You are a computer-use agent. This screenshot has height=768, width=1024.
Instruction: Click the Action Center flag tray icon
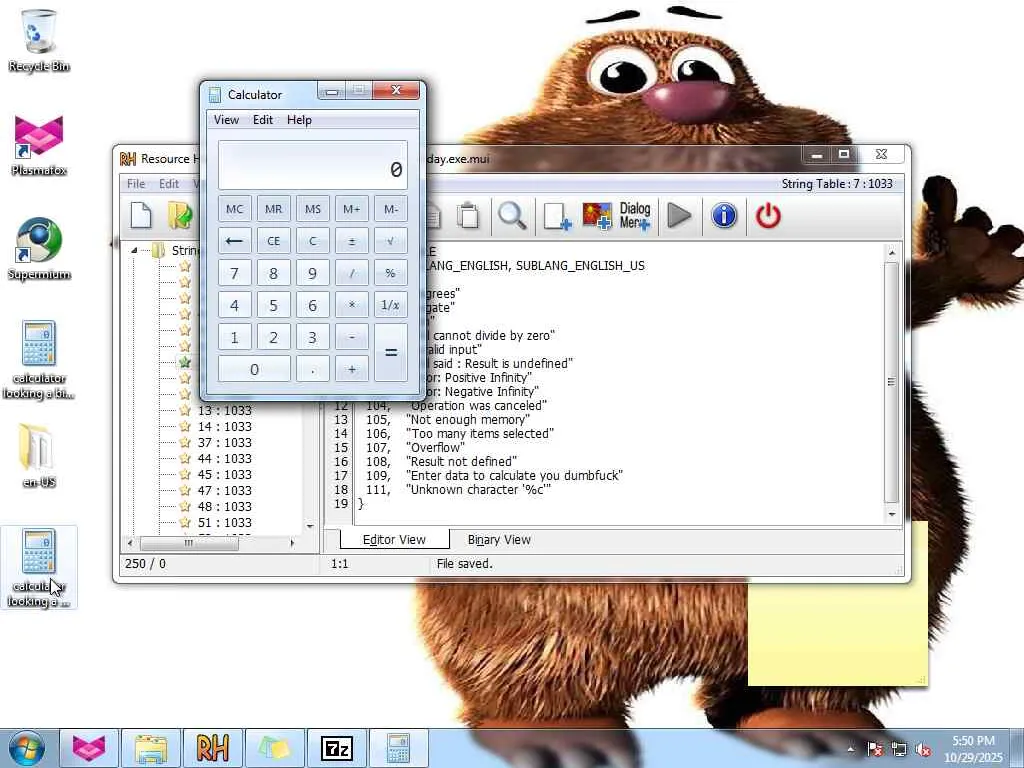(875, 750)
